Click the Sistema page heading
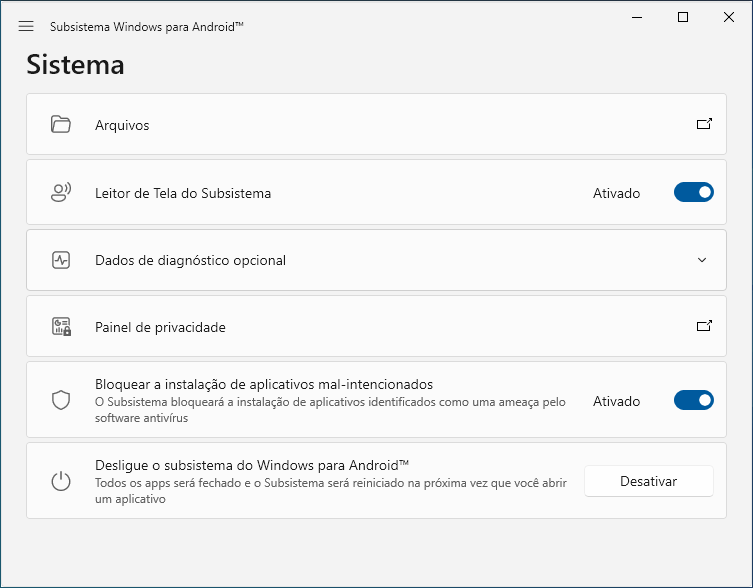Viewport: 753px width, 588px height. pyautogui.click(x=75, y=65)
